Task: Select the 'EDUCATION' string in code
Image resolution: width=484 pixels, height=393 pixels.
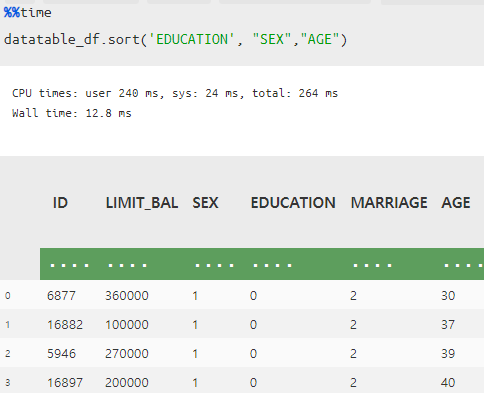Action: [192, 39]
